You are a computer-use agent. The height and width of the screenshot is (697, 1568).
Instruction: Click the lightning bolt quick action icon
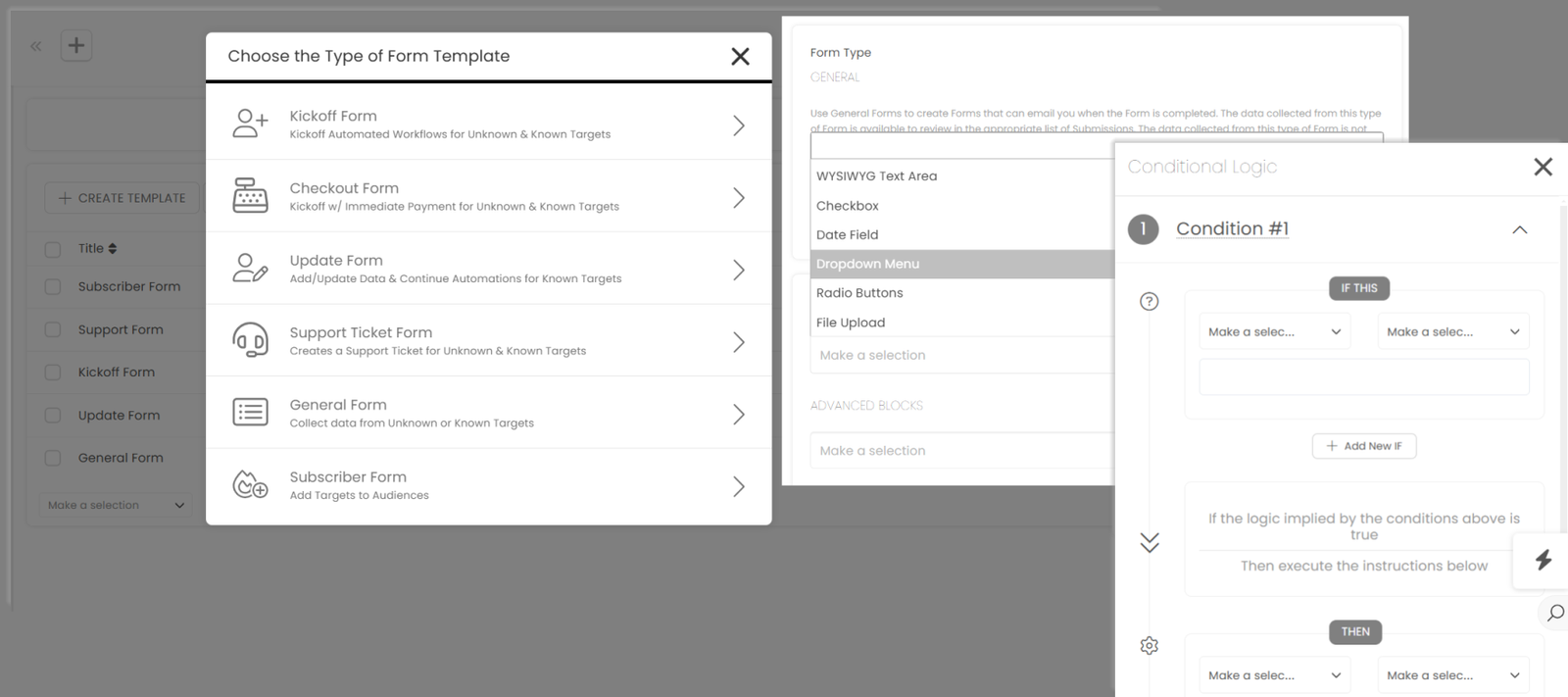pyautogui.click(x=1543, y=560)
